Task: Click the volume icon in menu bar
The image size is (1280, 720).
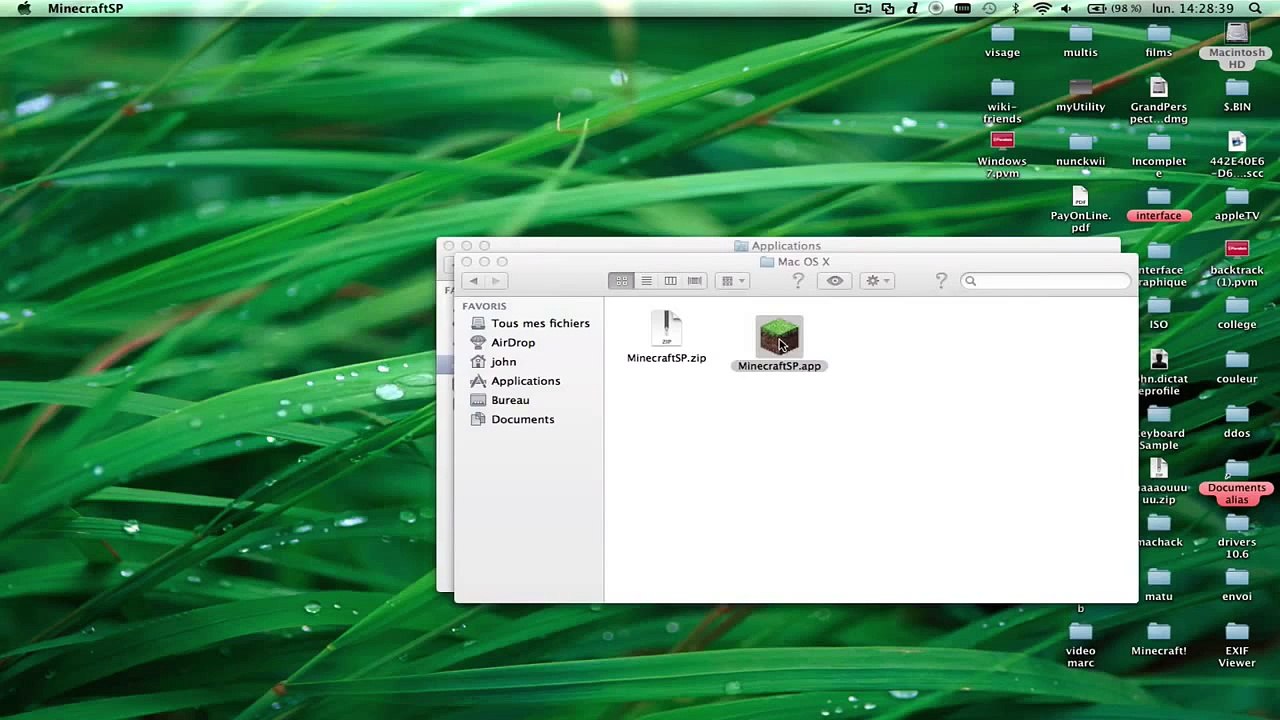Action: [1066, 9]
